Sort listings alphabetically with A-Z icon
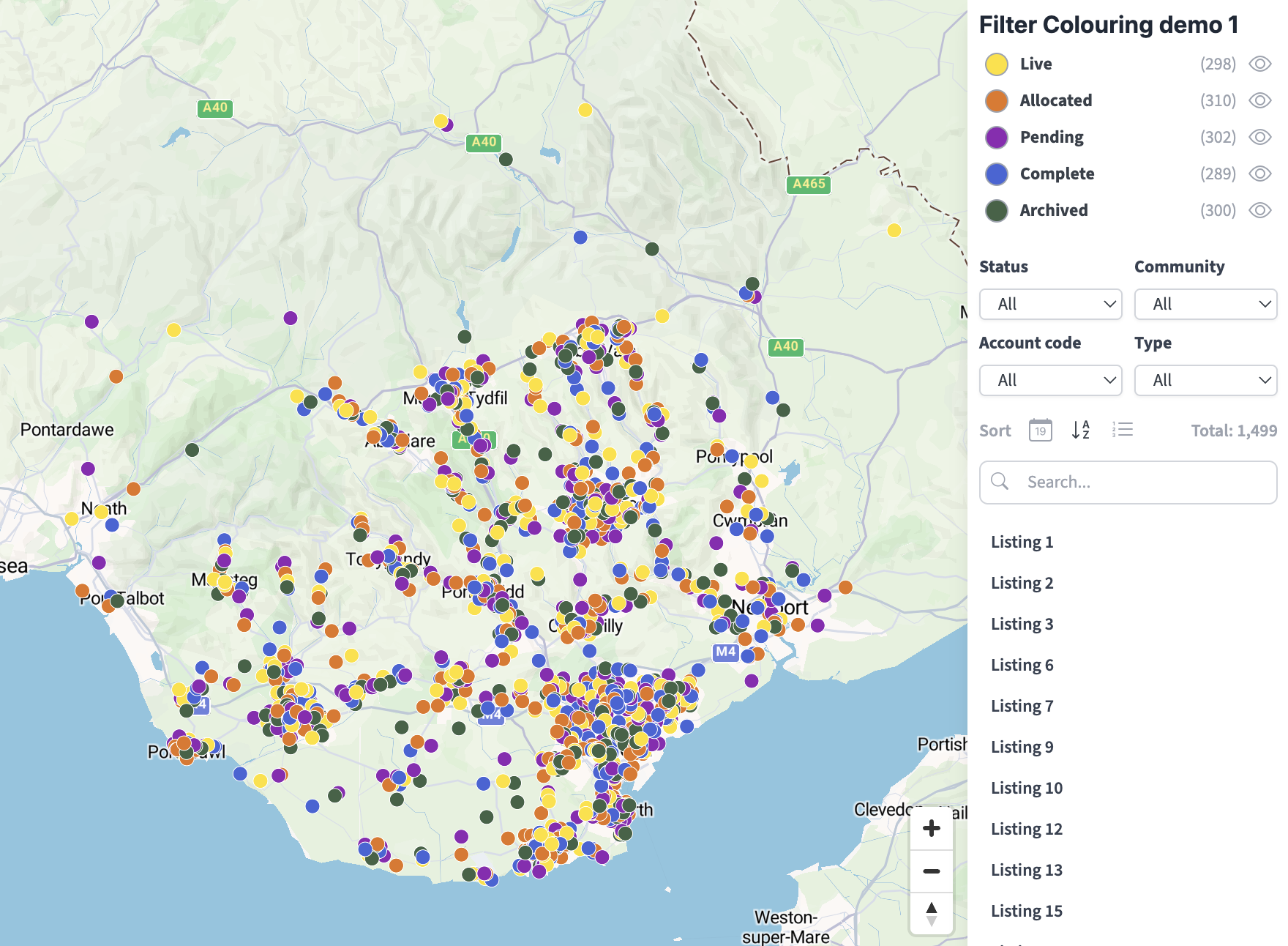Screen dimensions: 1288x946 tap(1081, 431)
